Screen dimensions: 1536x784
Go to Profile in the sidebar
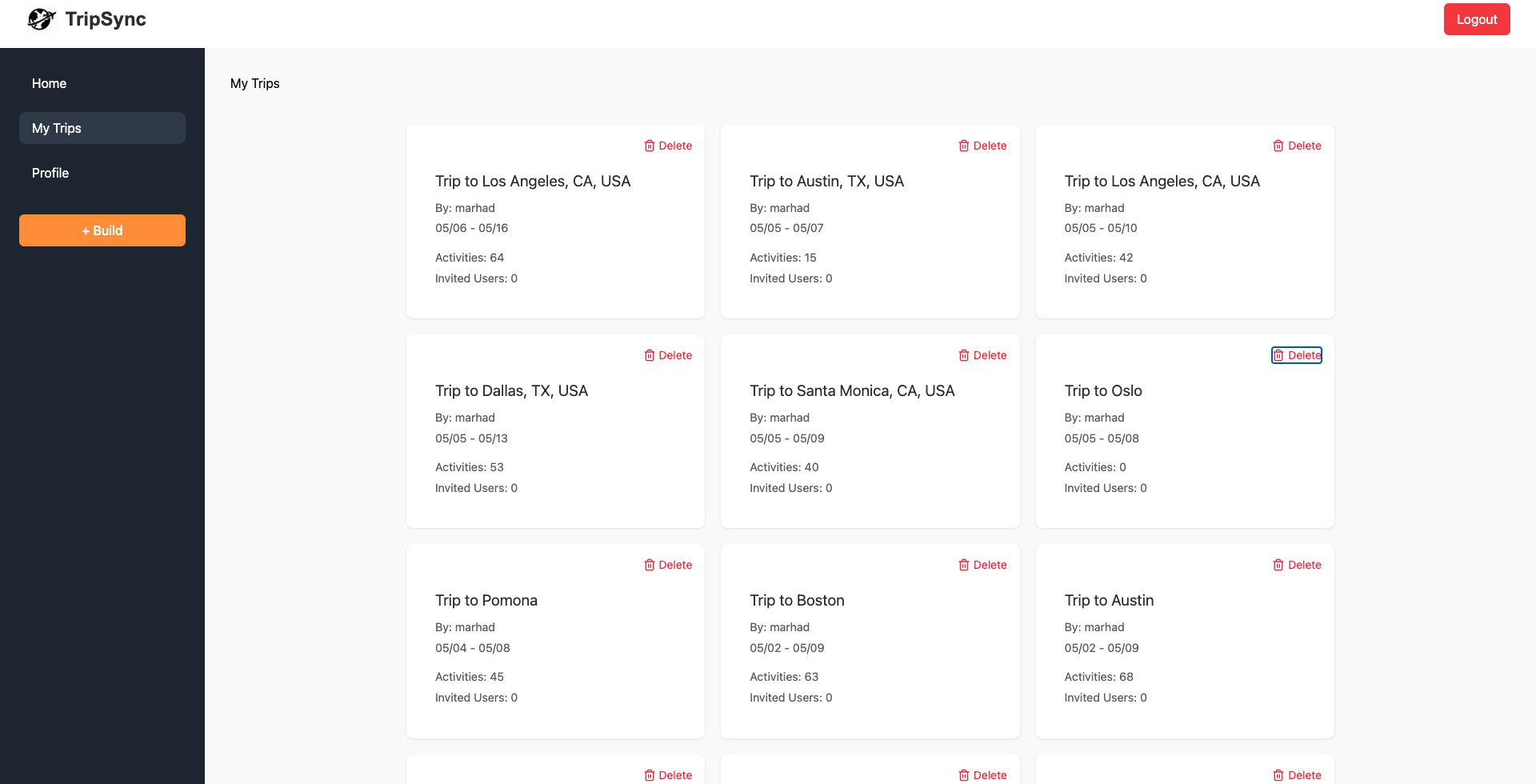[x=50, y=173]
